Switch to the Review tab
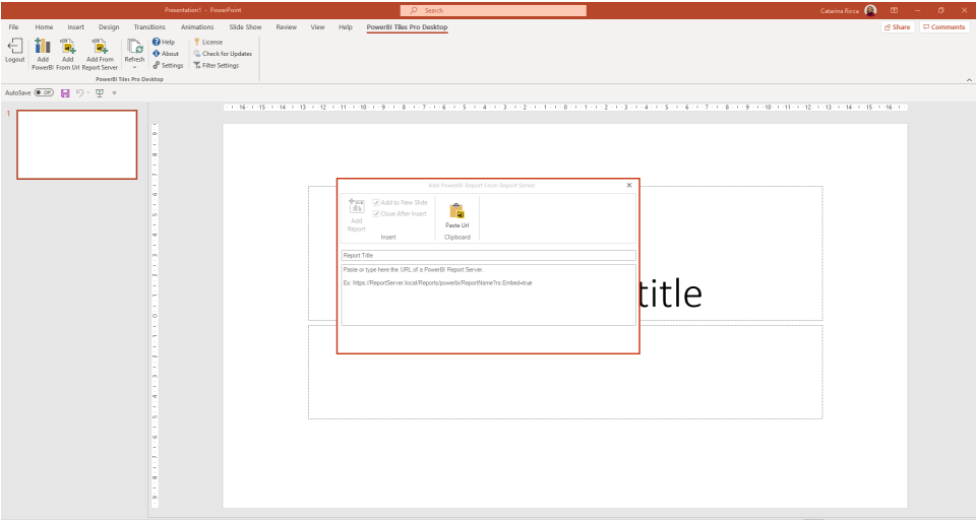The height and width of the screenshot is (520, 978). [286, 27]
